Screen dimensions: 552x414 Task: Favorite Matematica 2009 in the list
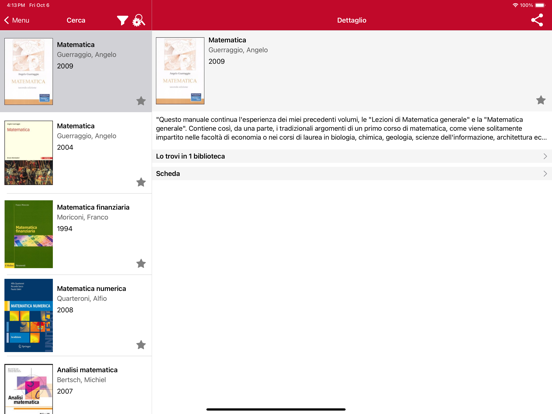coord(141,101)
